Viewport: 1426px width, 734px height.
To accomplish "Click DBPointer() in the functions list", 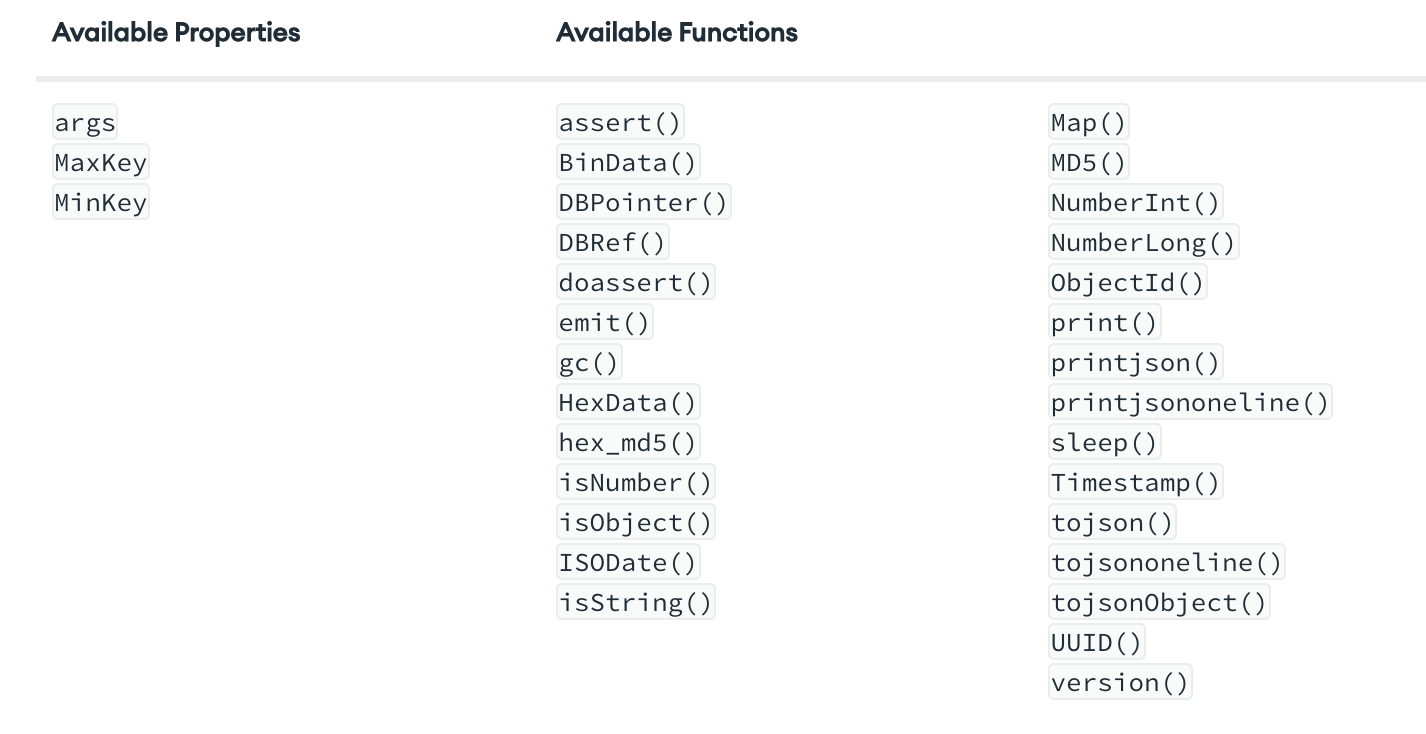I will pos(643,203).
